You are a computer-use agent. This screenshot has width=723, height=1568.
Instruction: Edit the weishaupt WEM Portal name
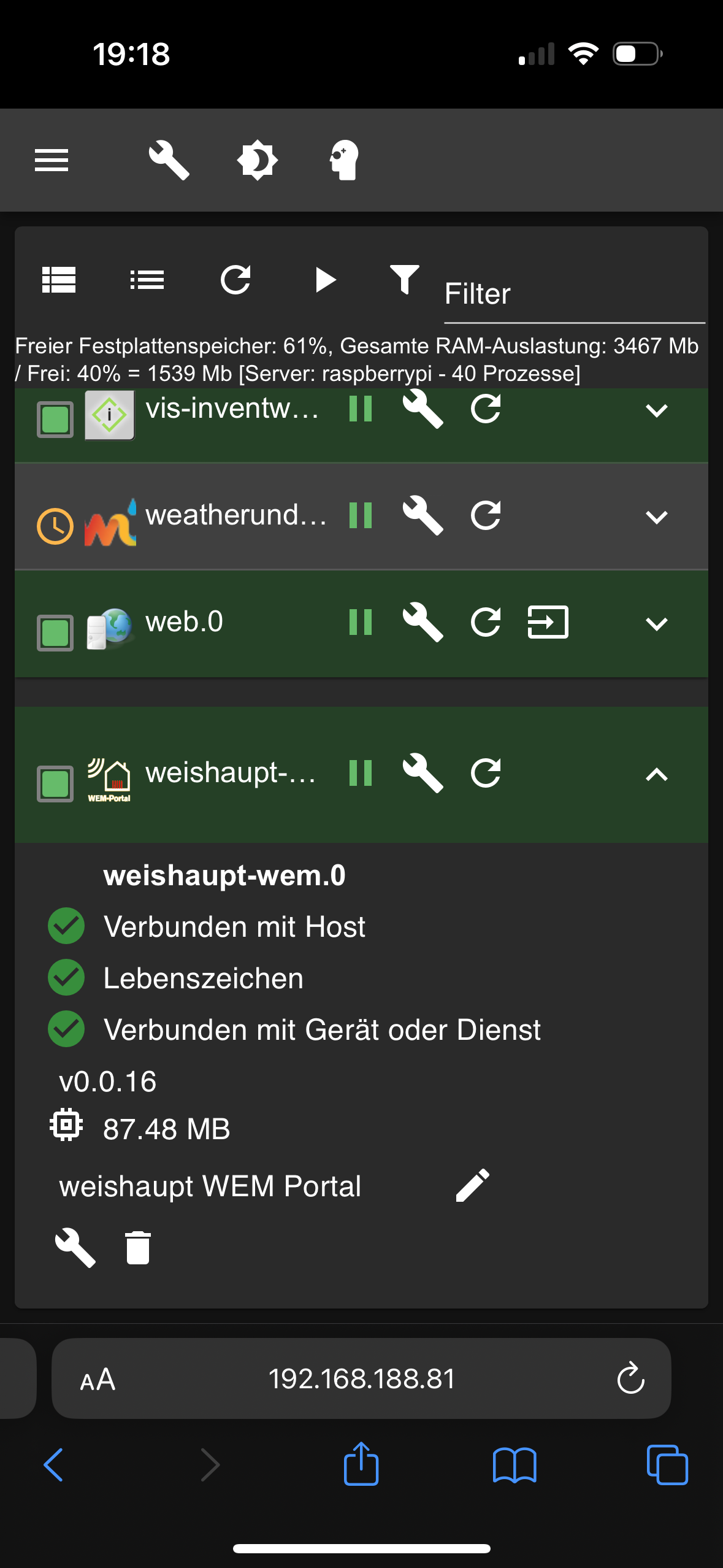pos(473,1185)
